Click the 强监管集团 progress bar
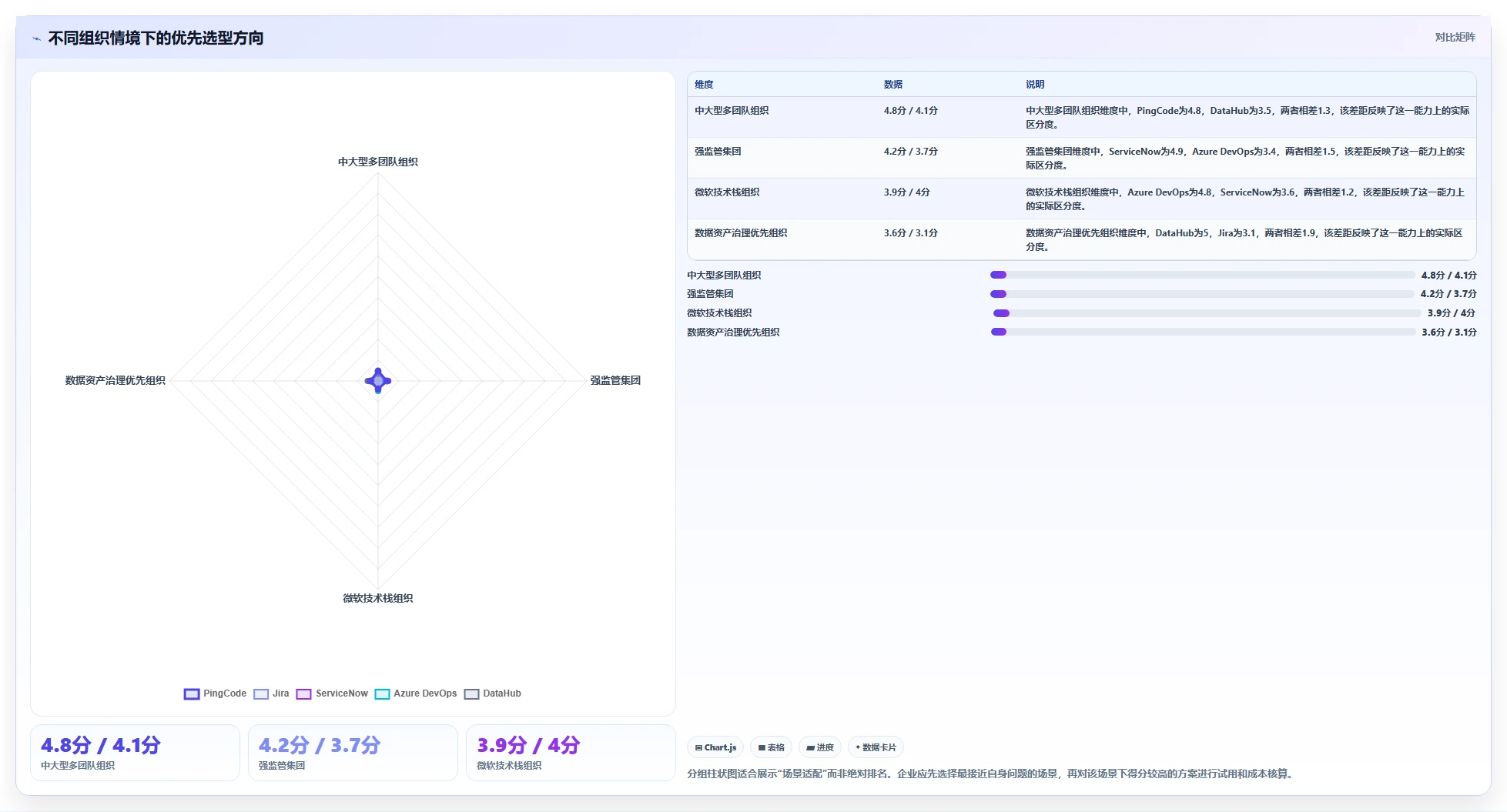The width and height of the screenshot is (1507, 812). pyautogui.click(x=1202, y=294)
